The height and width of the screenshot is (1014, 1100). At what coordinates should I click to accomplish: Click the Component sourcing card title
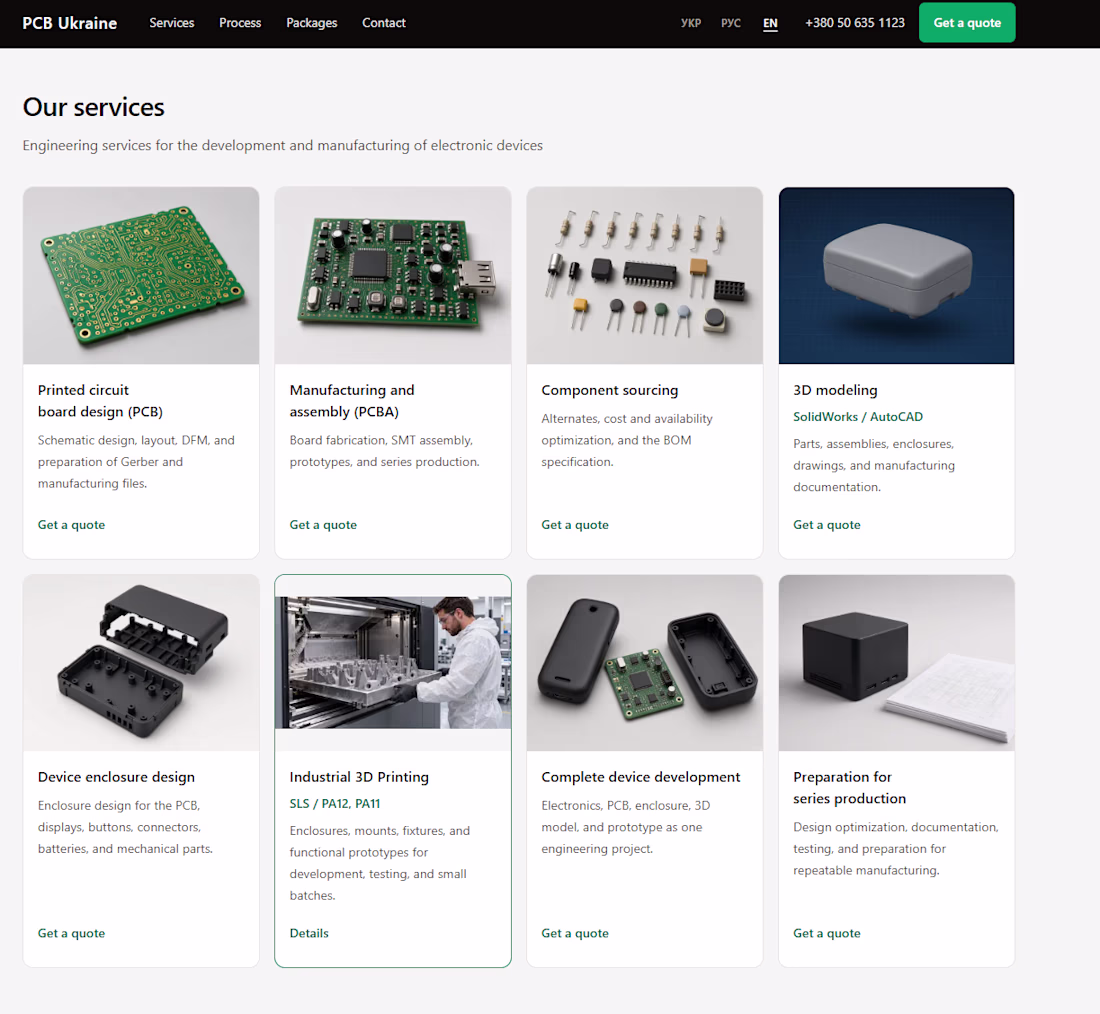pyautogui.click(x=610, y=390)
